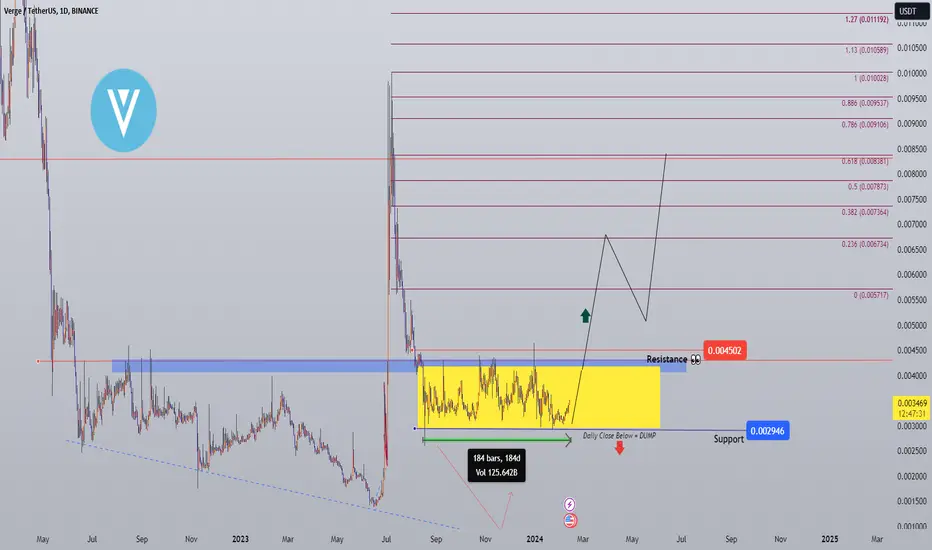Click the 184 bars, 184d measurement box

click(x=496, y=465)
